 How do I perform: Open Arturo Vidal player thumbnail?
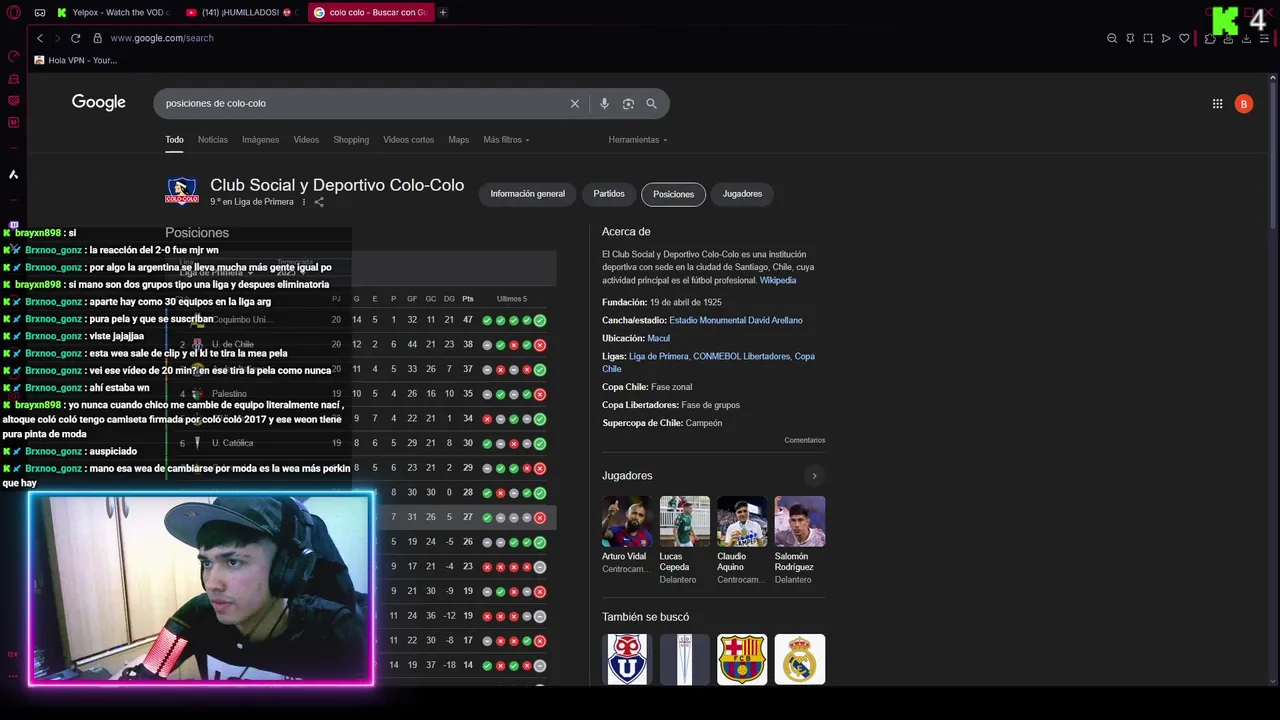[626, 522]
